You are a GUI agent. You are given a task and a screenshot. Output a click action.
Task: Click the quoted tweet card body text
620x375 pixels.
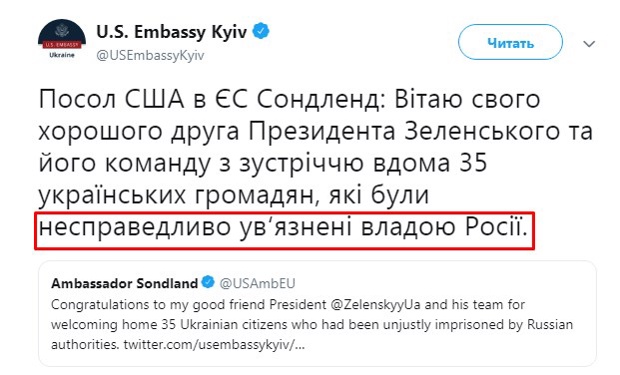[x=312, y=324]
